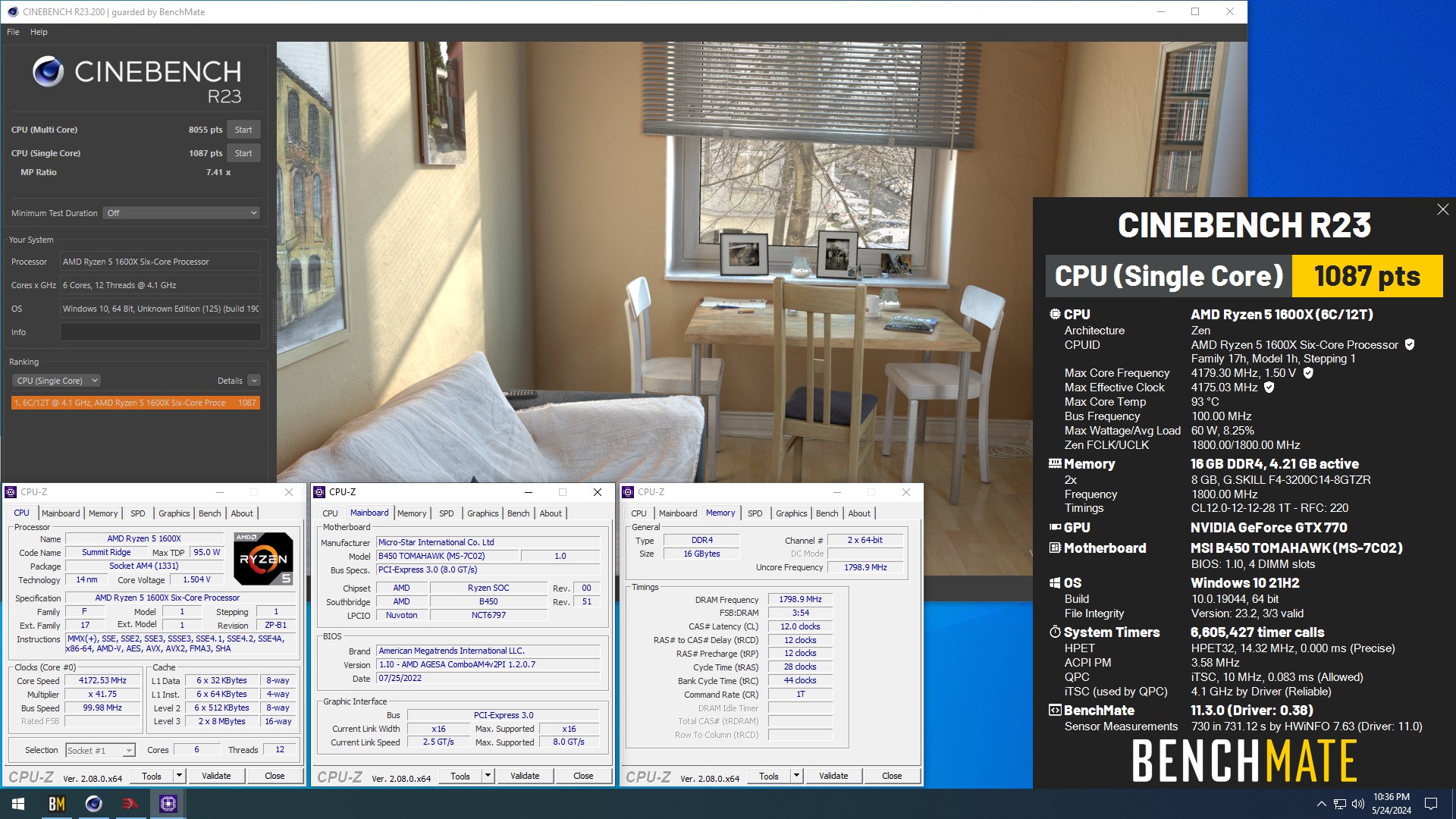Screen dimensions: 1456x819
Task: Close the BenchMate result overlay
Action: [x=1442, y=209]
